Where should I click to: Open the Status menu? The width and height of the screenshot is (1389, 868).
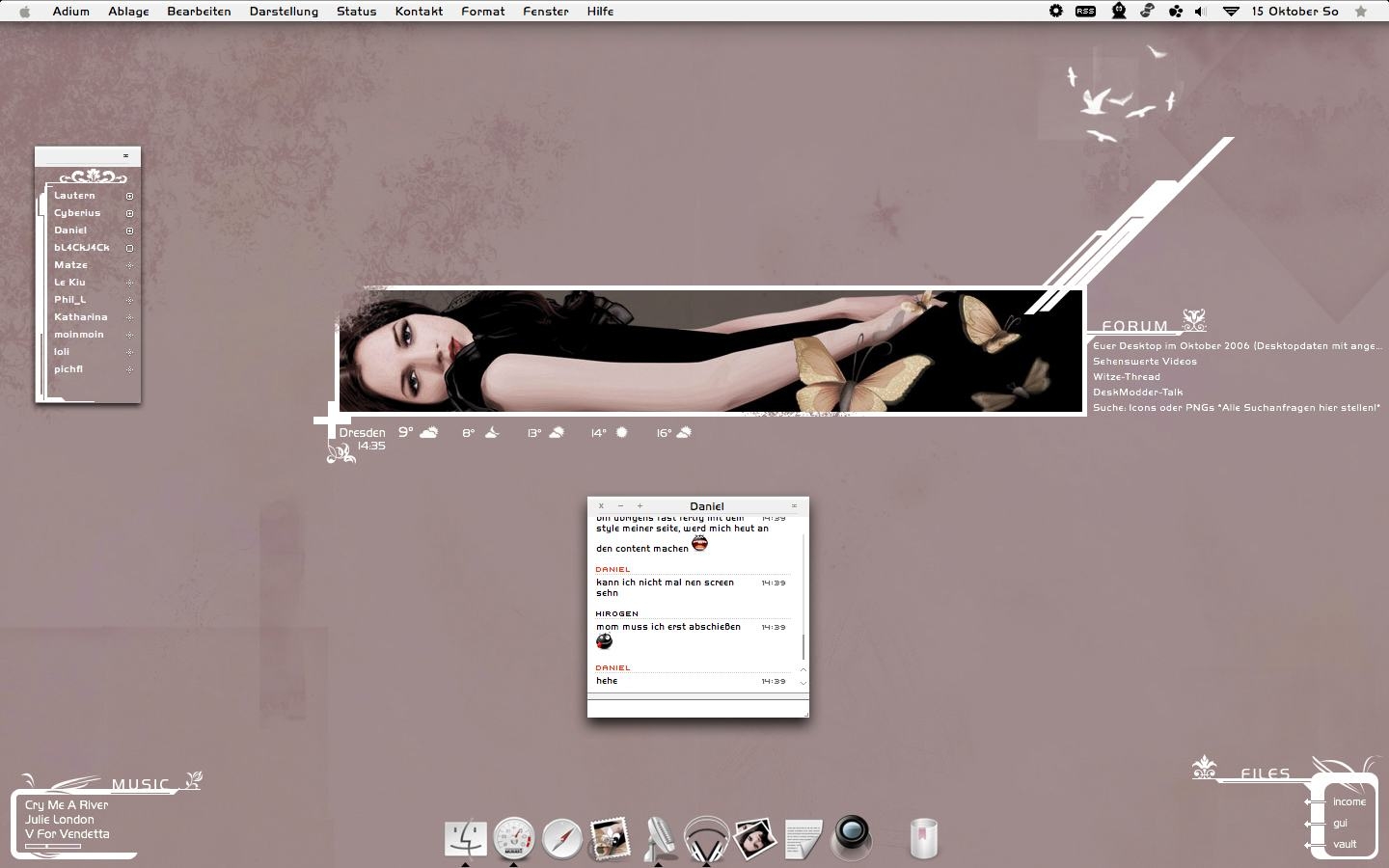(356, 12)
